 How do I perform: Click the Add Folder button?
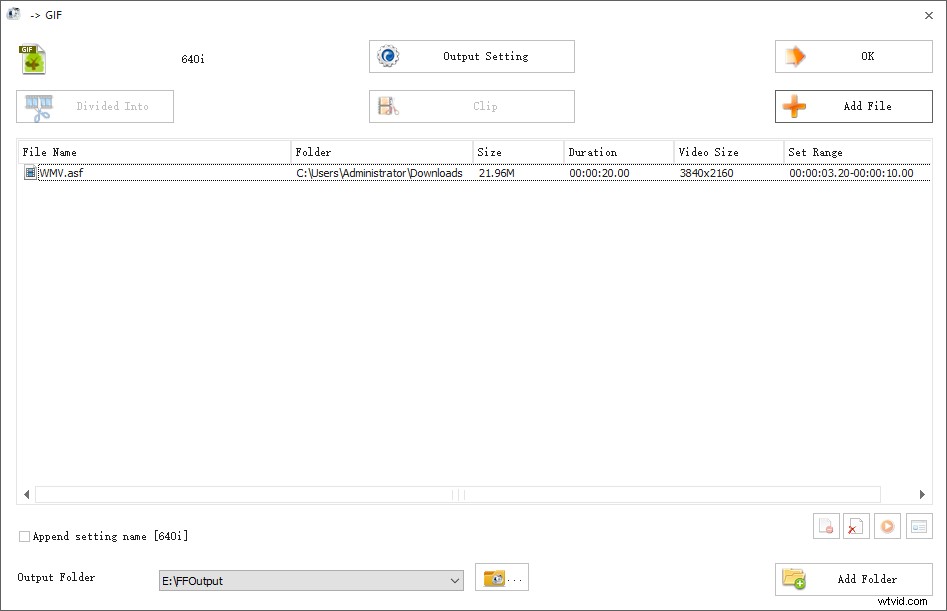pyautogui.click(x=853, y=579)
